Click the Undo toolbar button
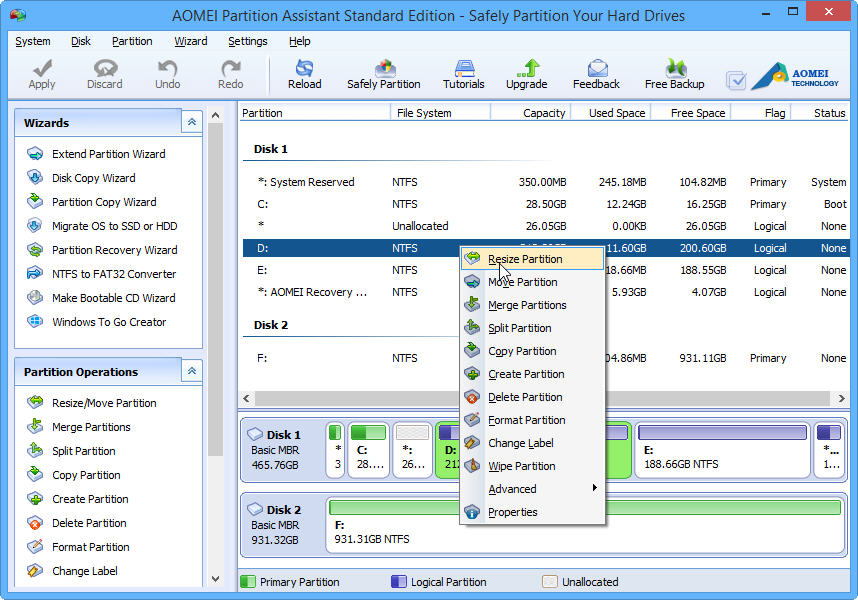858x600 pixels. [x=168, y=74]
